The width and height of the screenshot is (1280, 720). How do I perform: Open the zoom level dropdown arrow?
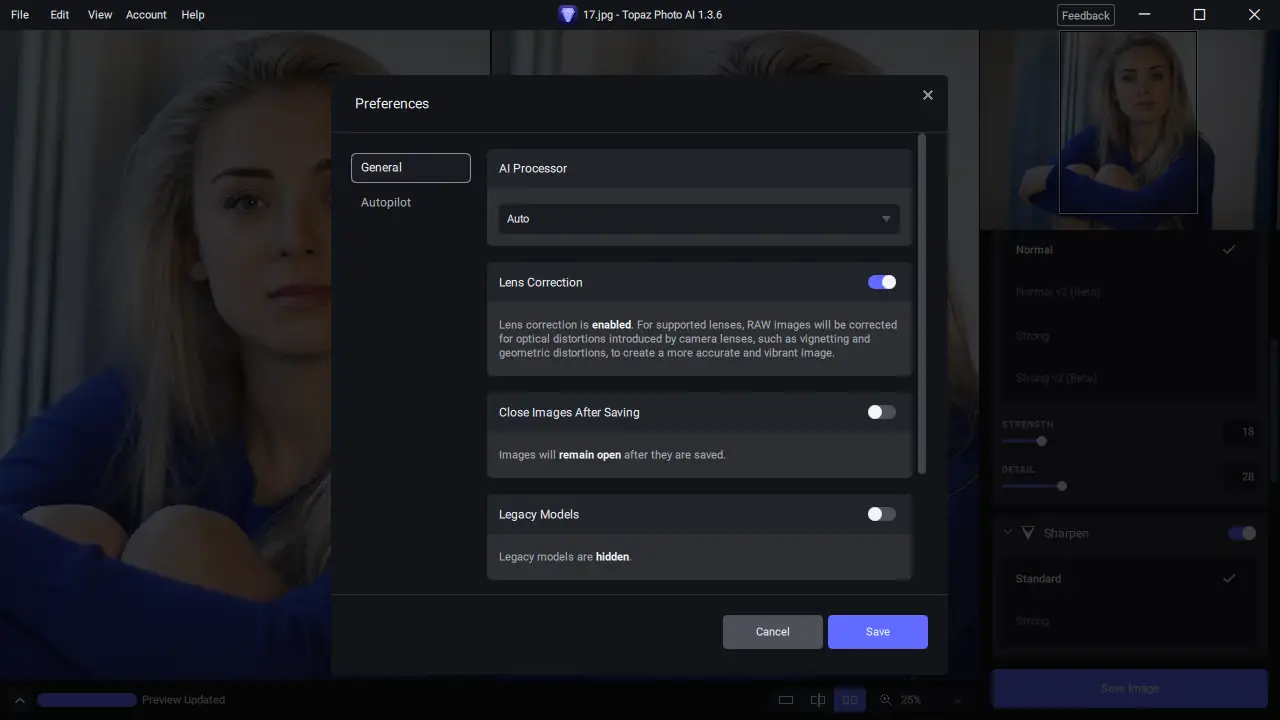[x=958, y=700]
